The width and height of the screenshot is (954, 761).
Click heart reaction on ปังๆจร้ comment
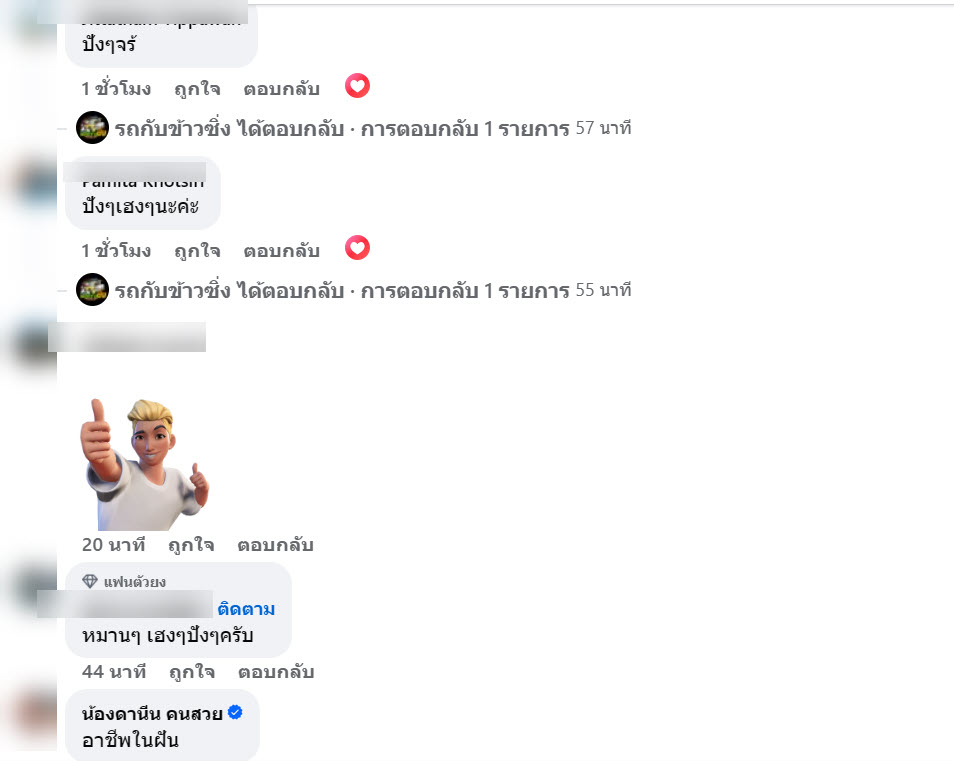(x=357, y=86)
